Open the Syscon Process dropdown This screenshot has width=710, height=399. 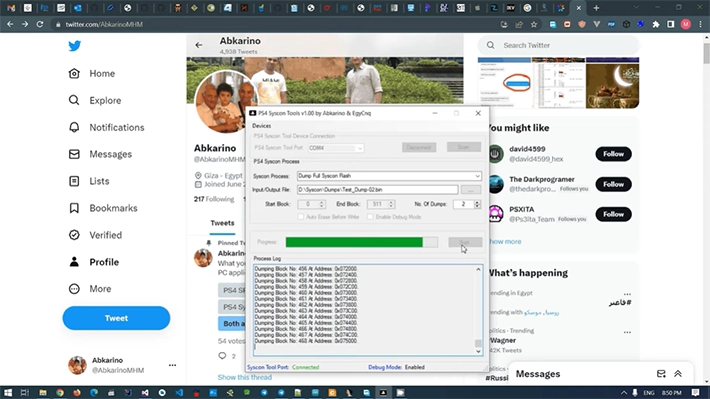tap(389, 176)
